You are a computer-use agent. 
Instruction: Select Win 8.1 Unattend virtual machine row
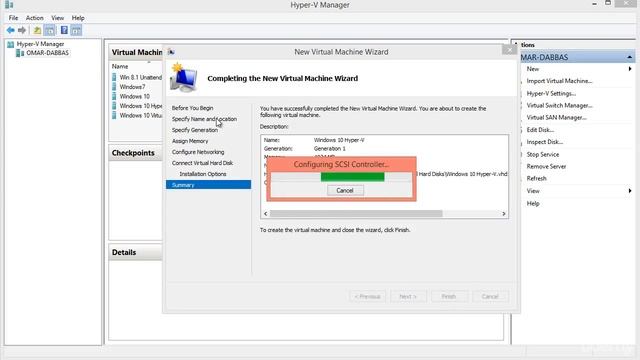tap(136, 77)
